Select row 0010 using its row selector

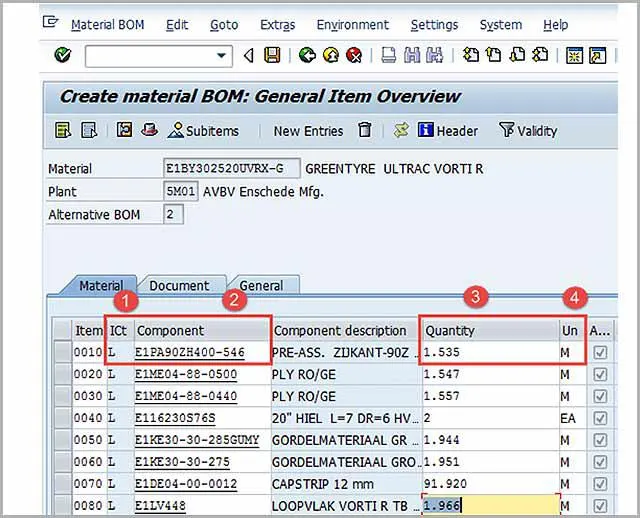63,352
